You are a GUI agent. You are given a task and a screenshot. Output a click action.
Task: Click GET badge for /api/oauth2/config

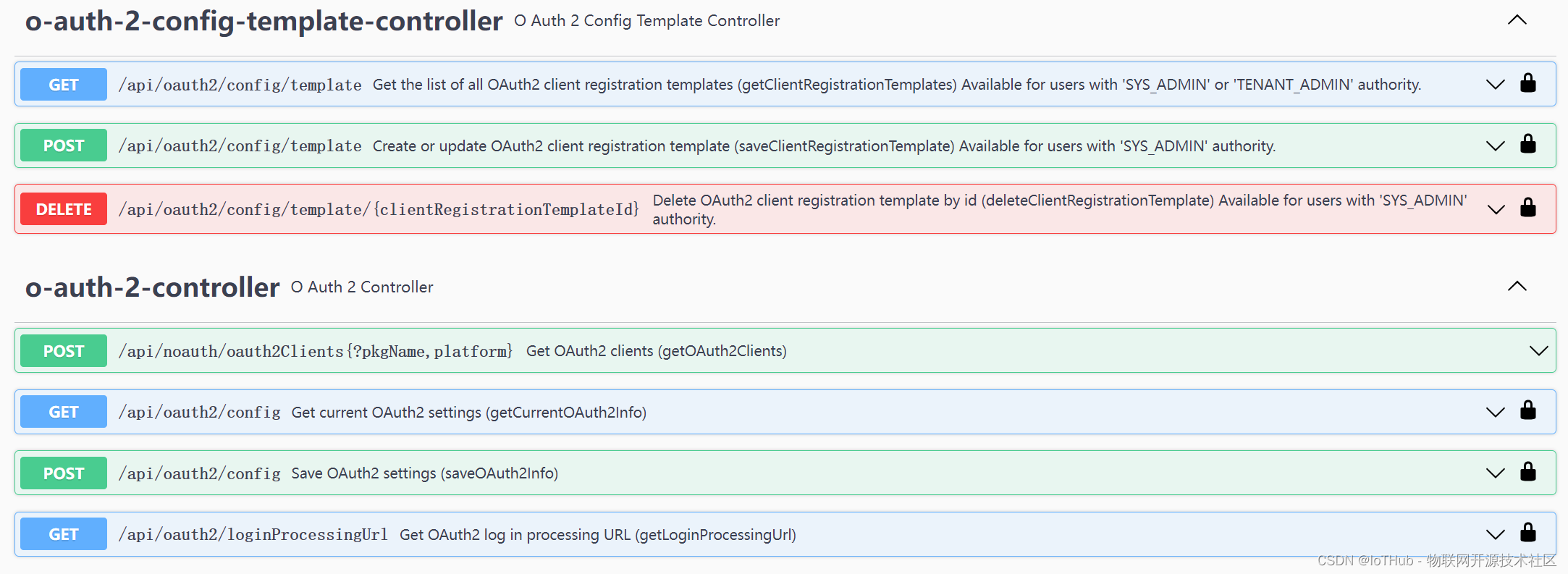click(64, 412)
